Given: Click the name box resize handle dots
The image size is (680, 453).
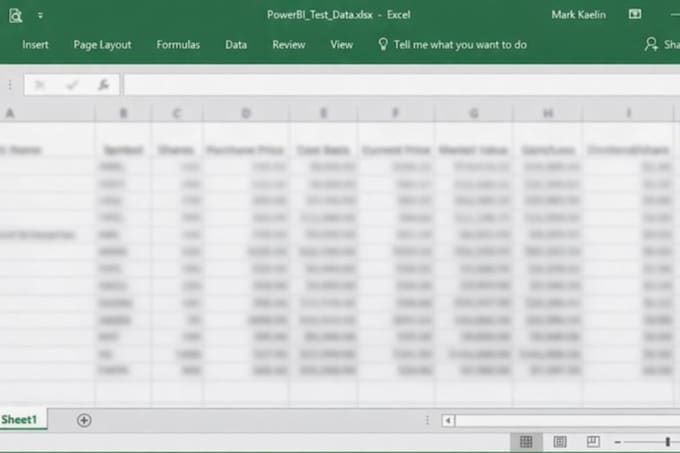Looking at the screenshot, I should [x=10, y=85].
